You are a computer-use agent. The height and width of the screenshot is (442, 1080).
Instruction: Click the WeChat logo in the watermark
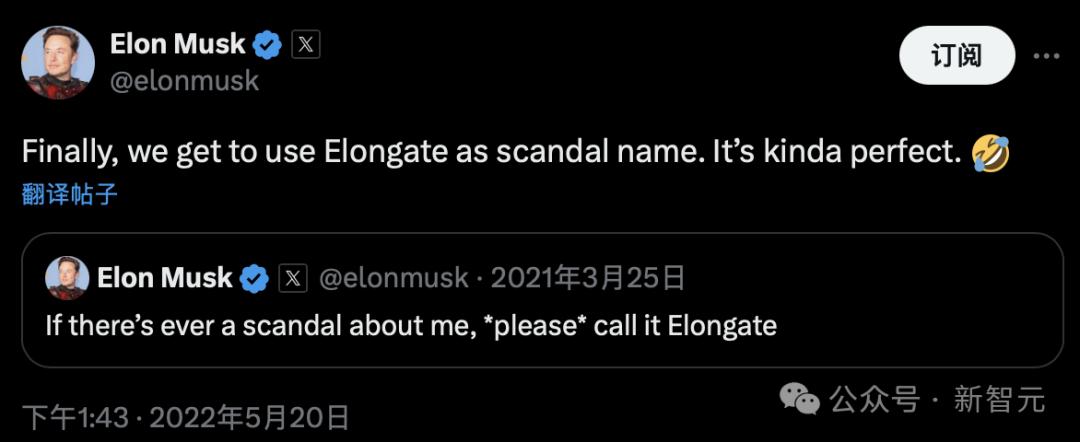tap(800, 401)
